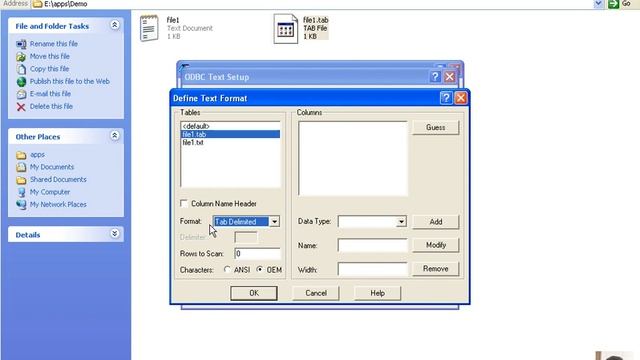Image resolution: width=640 pixels, height=360 pixels.
Task: Close the ODBC Text Setup window
Action: click(x=450, y=77)
